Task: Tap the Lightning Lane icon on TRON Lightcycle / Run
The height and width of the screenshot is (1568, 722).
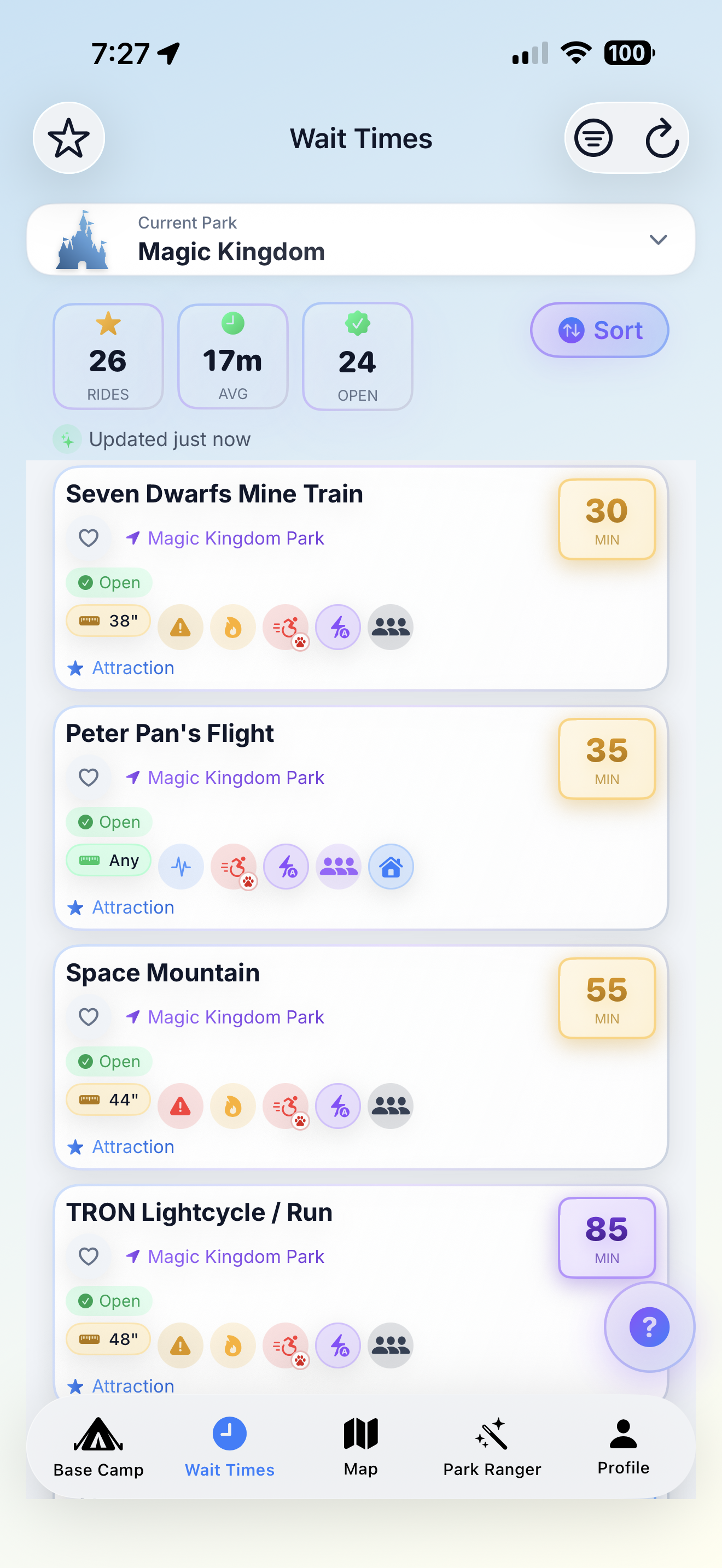Action: (339, 1346)
